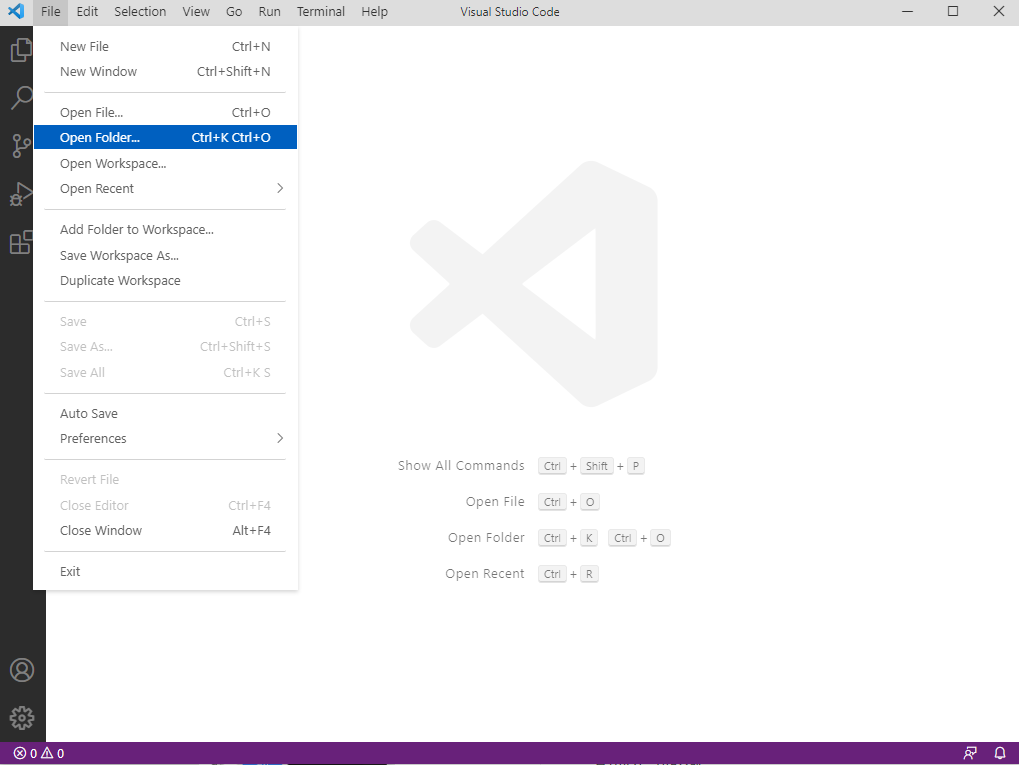Image resolution: width=1019 pixels, height=765 pixels.
Task: Choose Exit from File menu
Action: (x=165, y=571)
